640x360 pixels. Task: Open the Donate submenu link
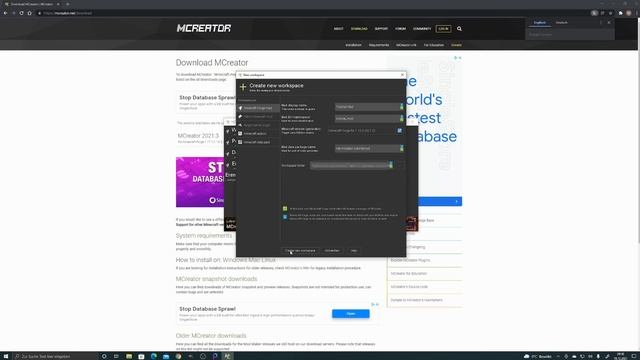coord(456,45)
